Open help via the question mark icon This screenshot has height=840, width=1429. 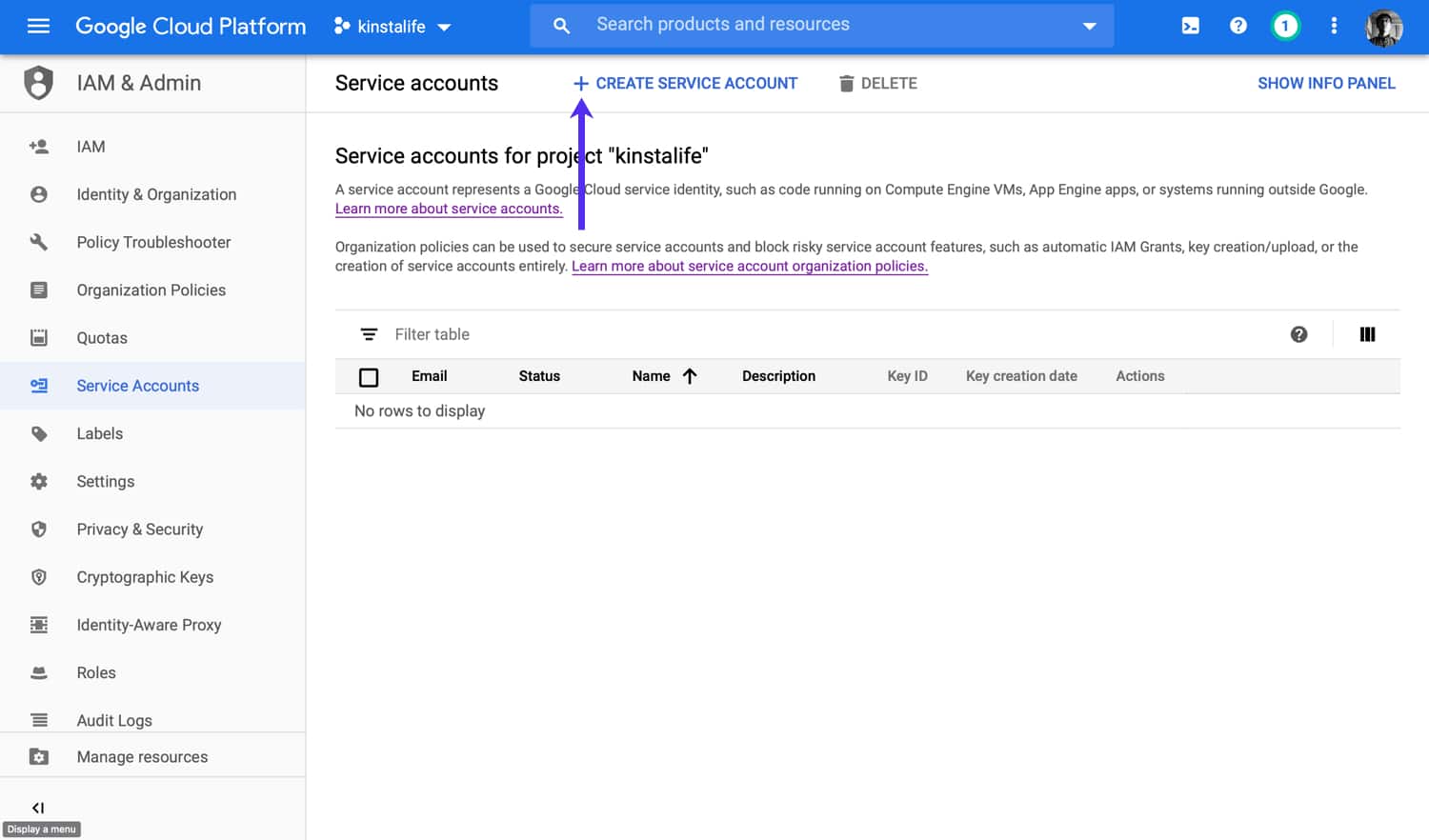1238,26
